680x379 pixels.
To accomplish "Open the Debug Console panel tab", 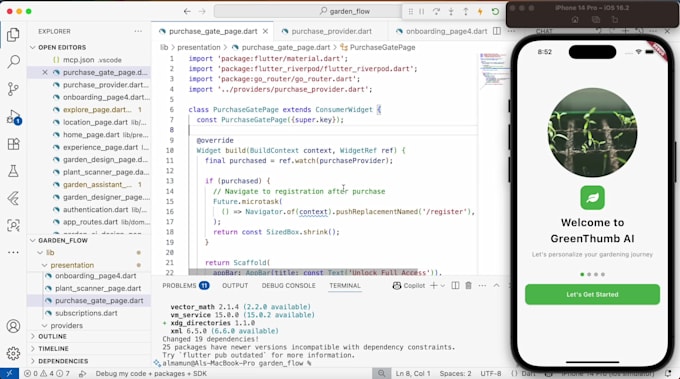I will point(288,285).
